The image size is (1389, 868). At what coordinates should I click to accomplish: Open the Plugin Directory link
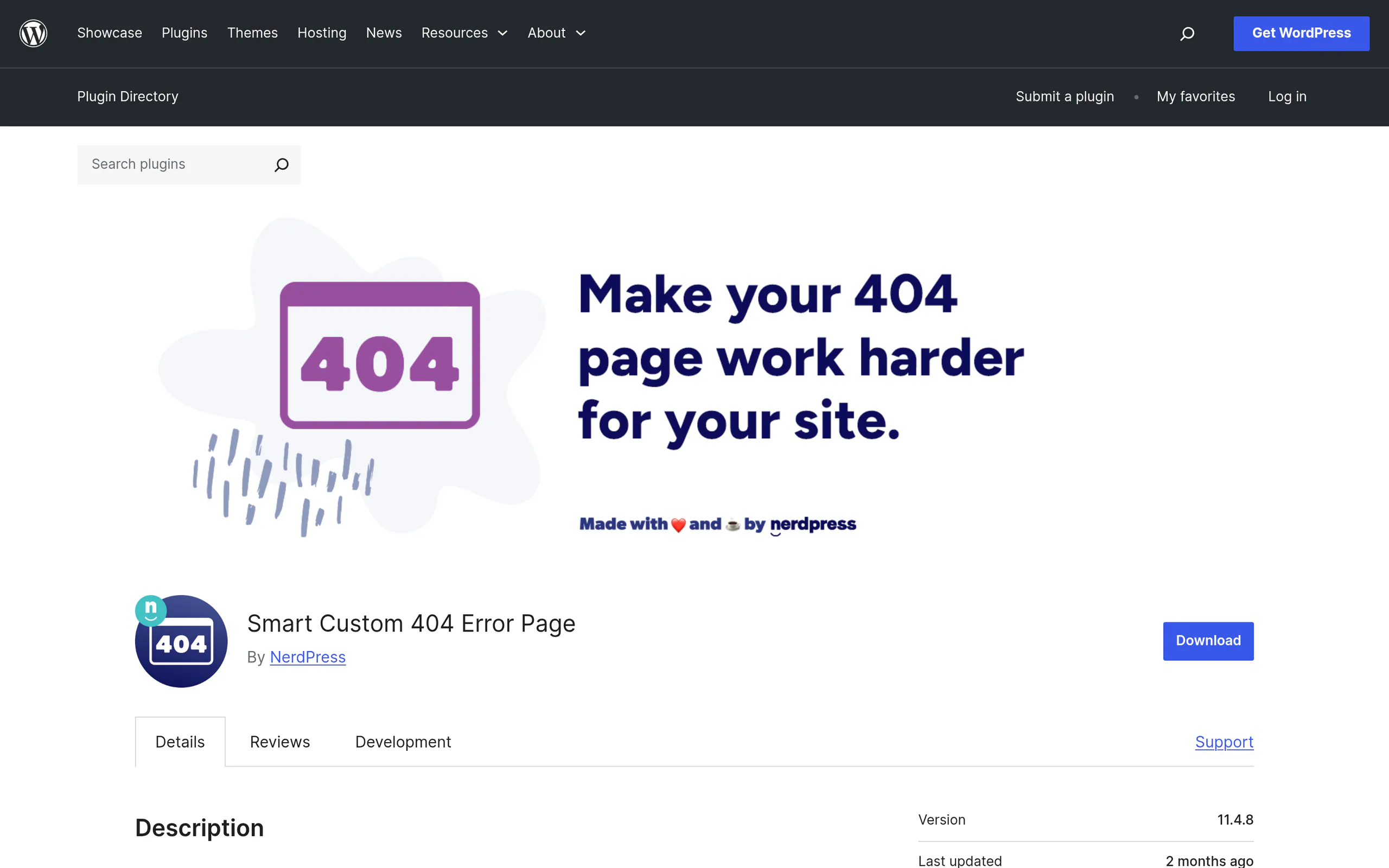point(128,97)
